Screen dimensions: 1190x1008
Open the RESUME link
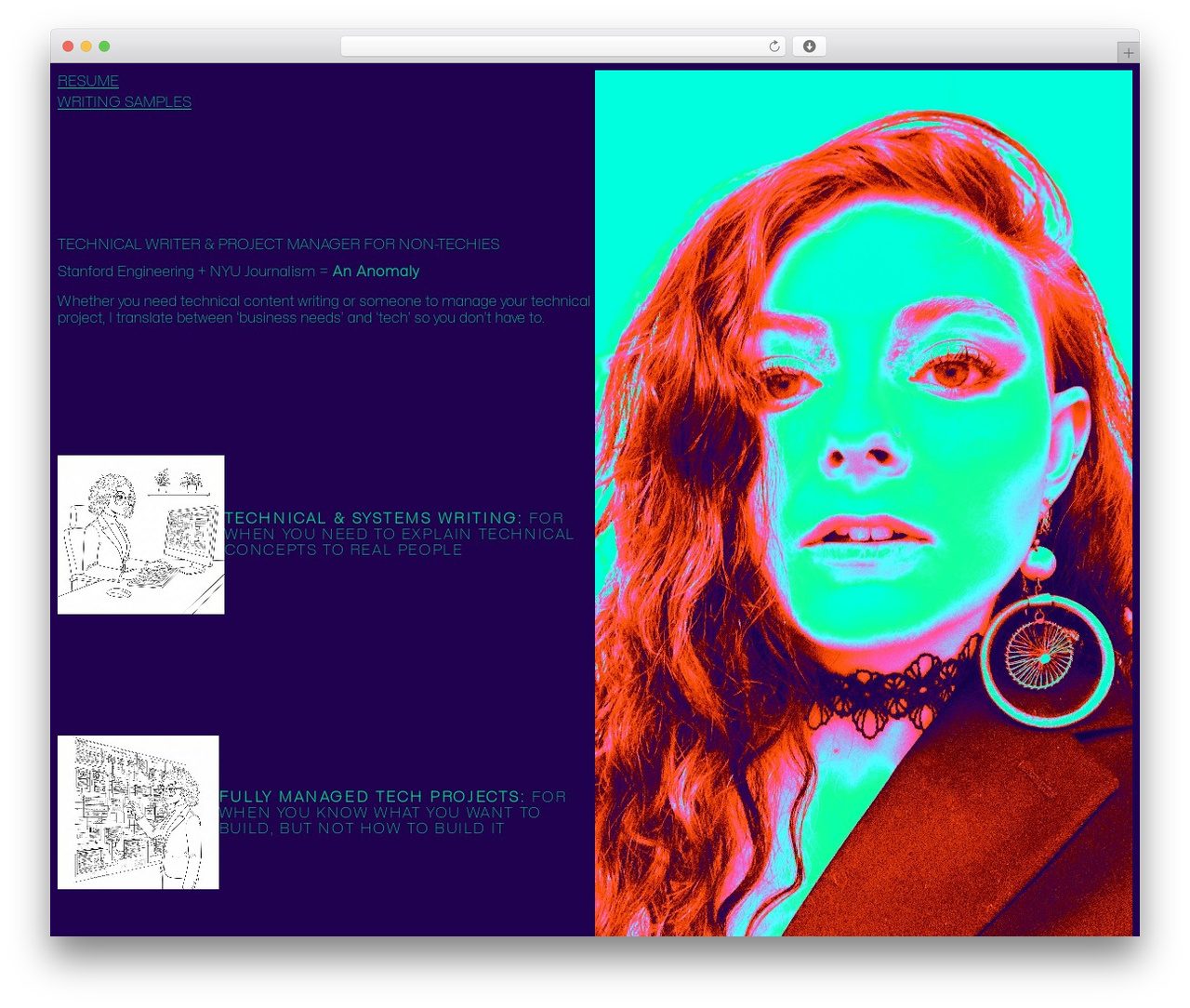click(x=88, y=81)
